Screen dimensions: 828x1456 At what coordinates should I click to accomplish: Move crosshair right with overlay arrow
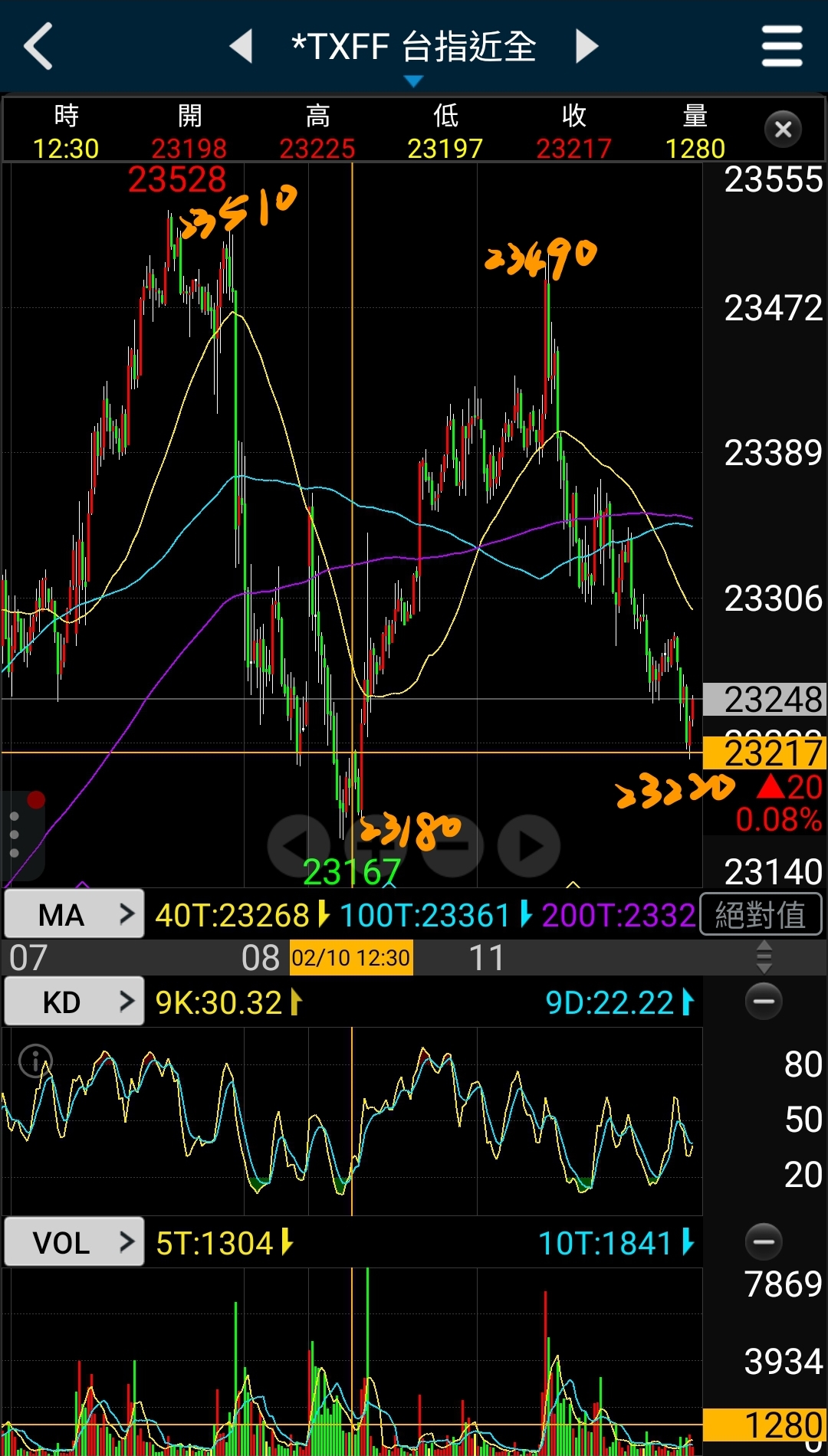click(x=529, y=846)
